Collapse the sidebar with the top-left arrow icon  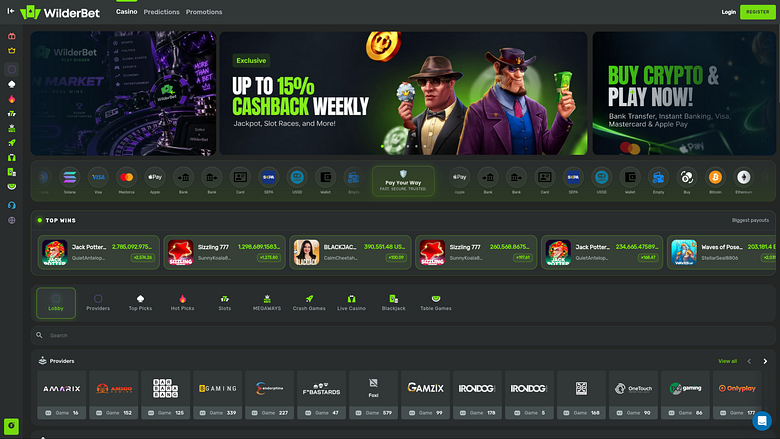pyautogui.click(x=10, y=11)
